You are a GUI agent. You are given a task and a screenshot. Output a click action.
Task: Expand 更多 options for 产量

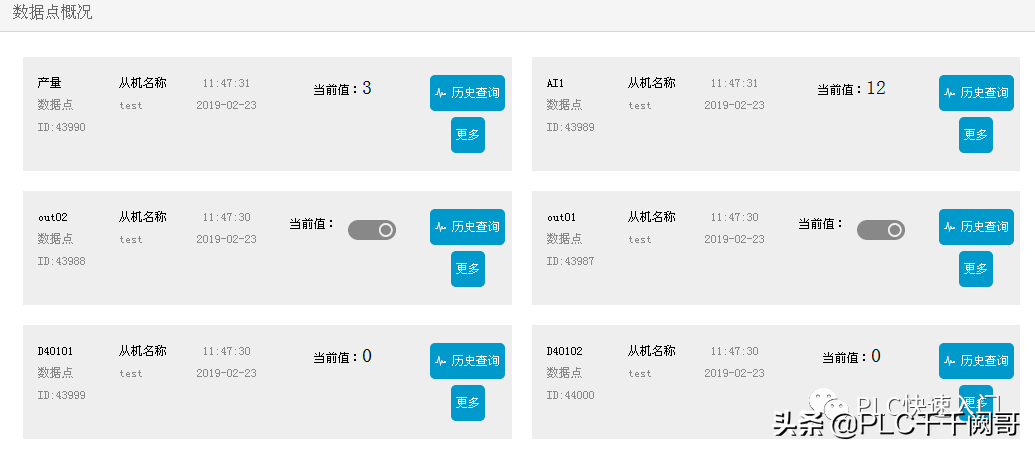tap(468, 135)
